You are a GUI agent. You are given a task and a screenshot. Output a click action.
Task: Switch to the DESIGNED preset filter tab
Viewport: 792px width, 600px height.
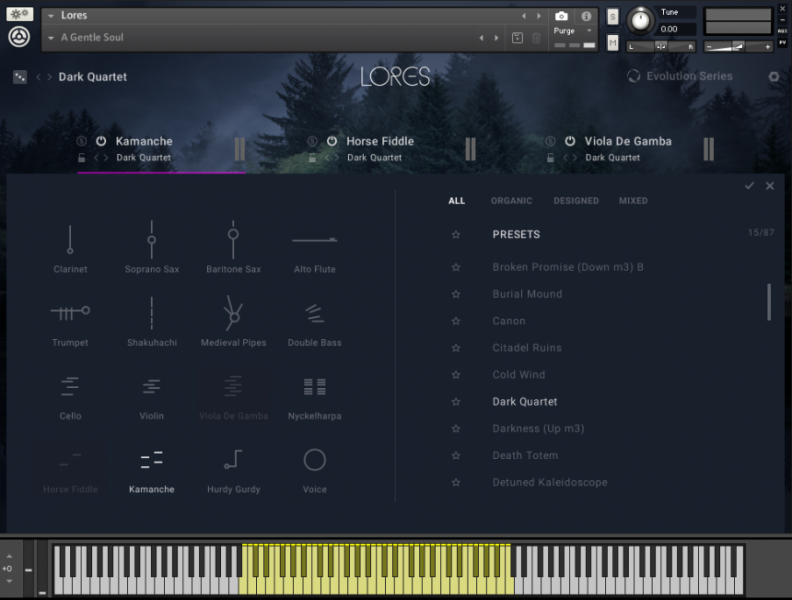click(576, 201)
